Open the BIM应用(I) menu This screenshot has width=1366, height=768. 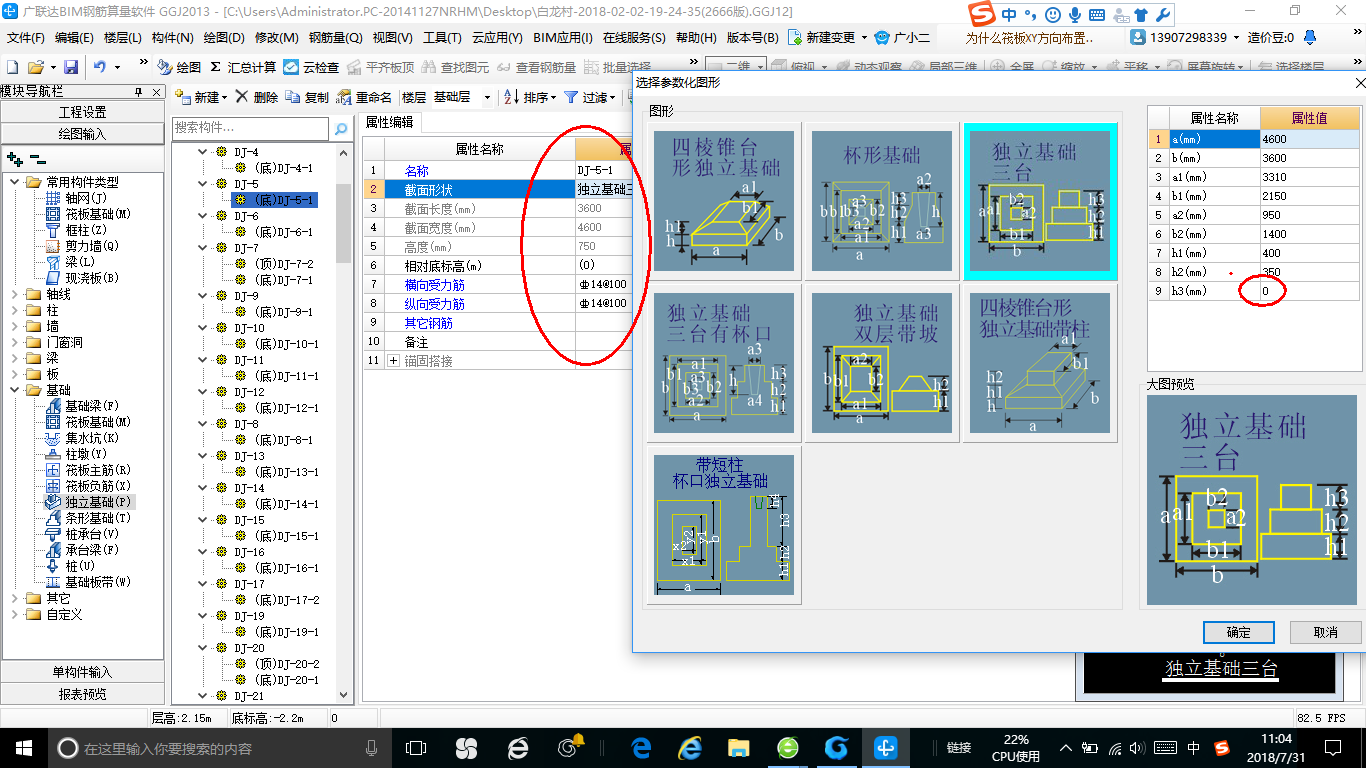point(563,37)
